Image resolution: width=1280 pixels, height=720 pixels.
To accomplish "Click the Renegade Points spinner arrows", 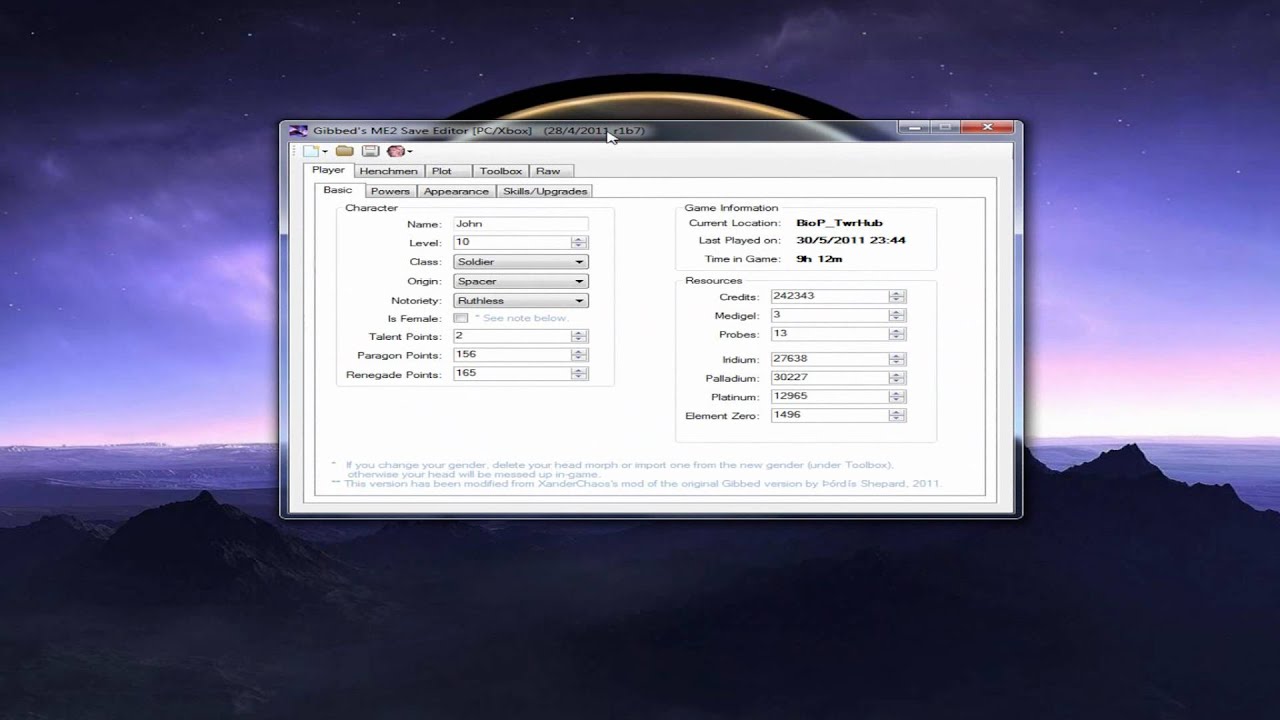I will pos(579,373).
